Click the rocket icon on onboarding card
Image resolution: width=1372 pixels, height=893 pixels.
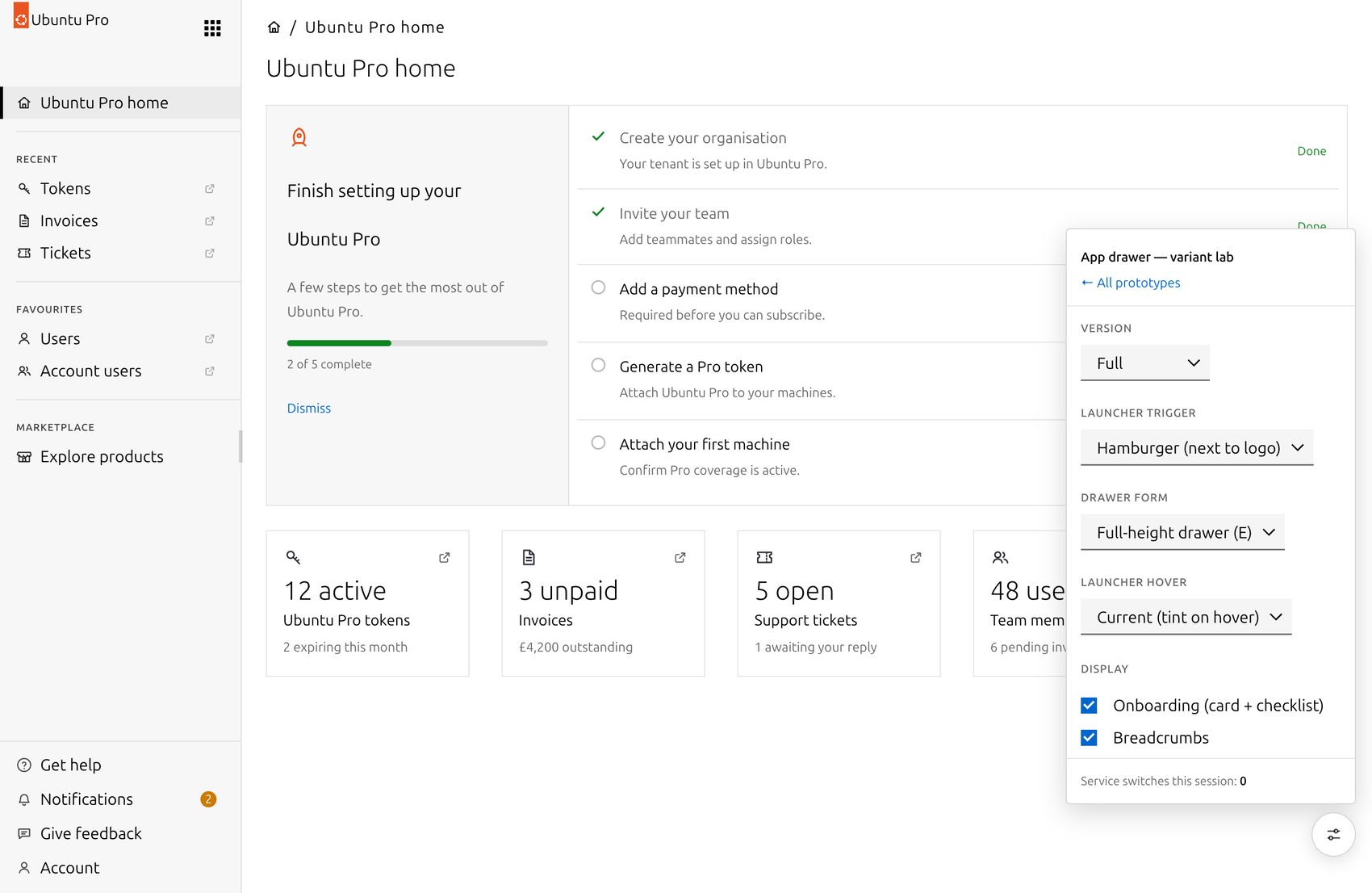pyautogui.click(x=299, y=137)
